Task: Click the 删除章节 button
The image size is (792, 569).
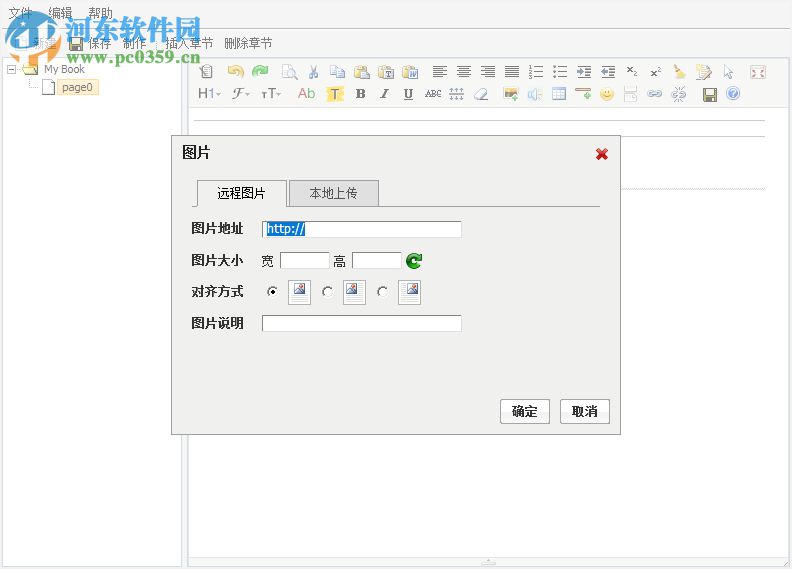Action: 248,44
